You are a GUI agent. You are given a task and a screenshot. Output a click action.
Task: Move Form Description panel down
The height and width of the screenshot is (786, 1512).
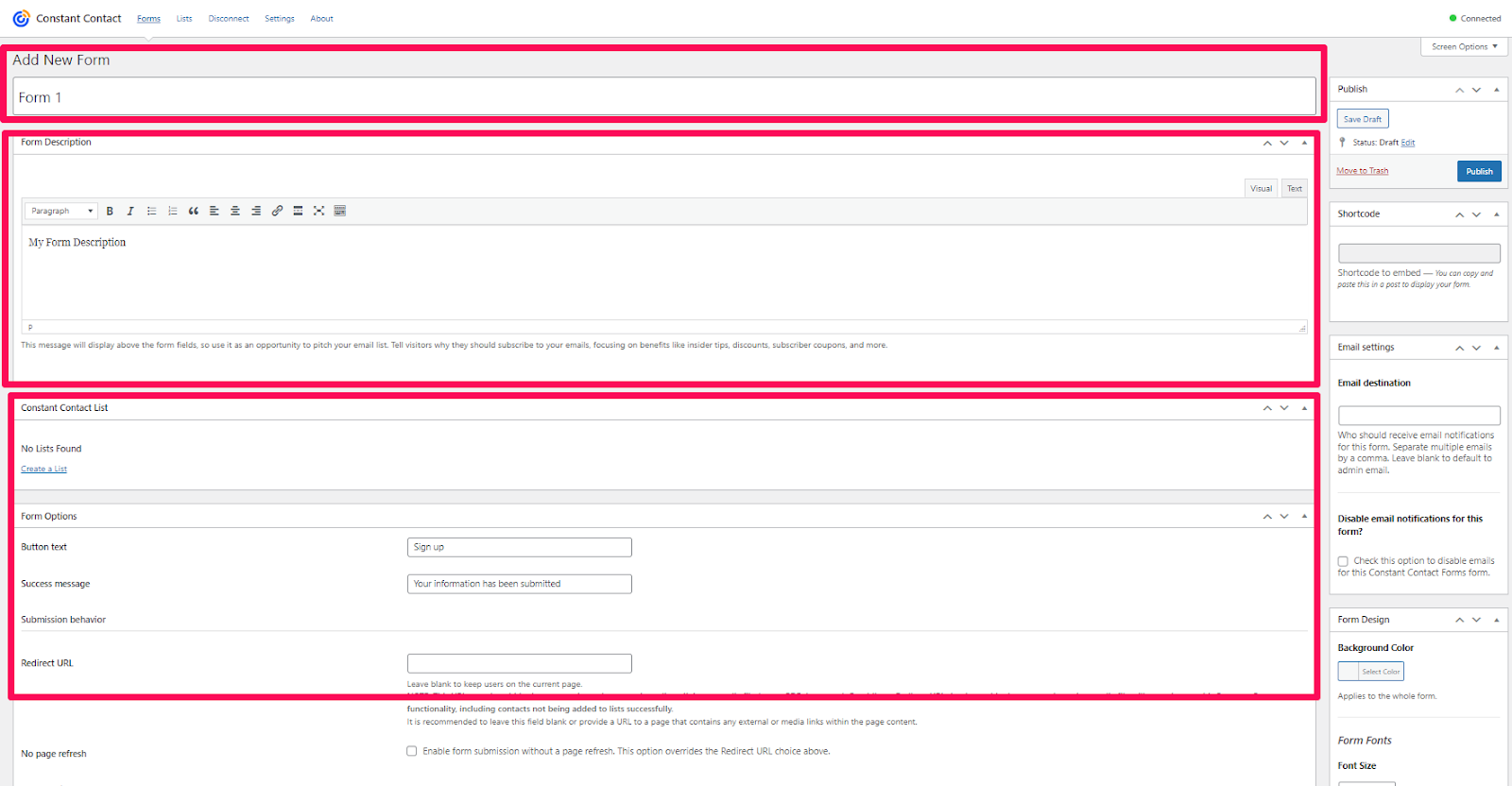coord(1284,143)
